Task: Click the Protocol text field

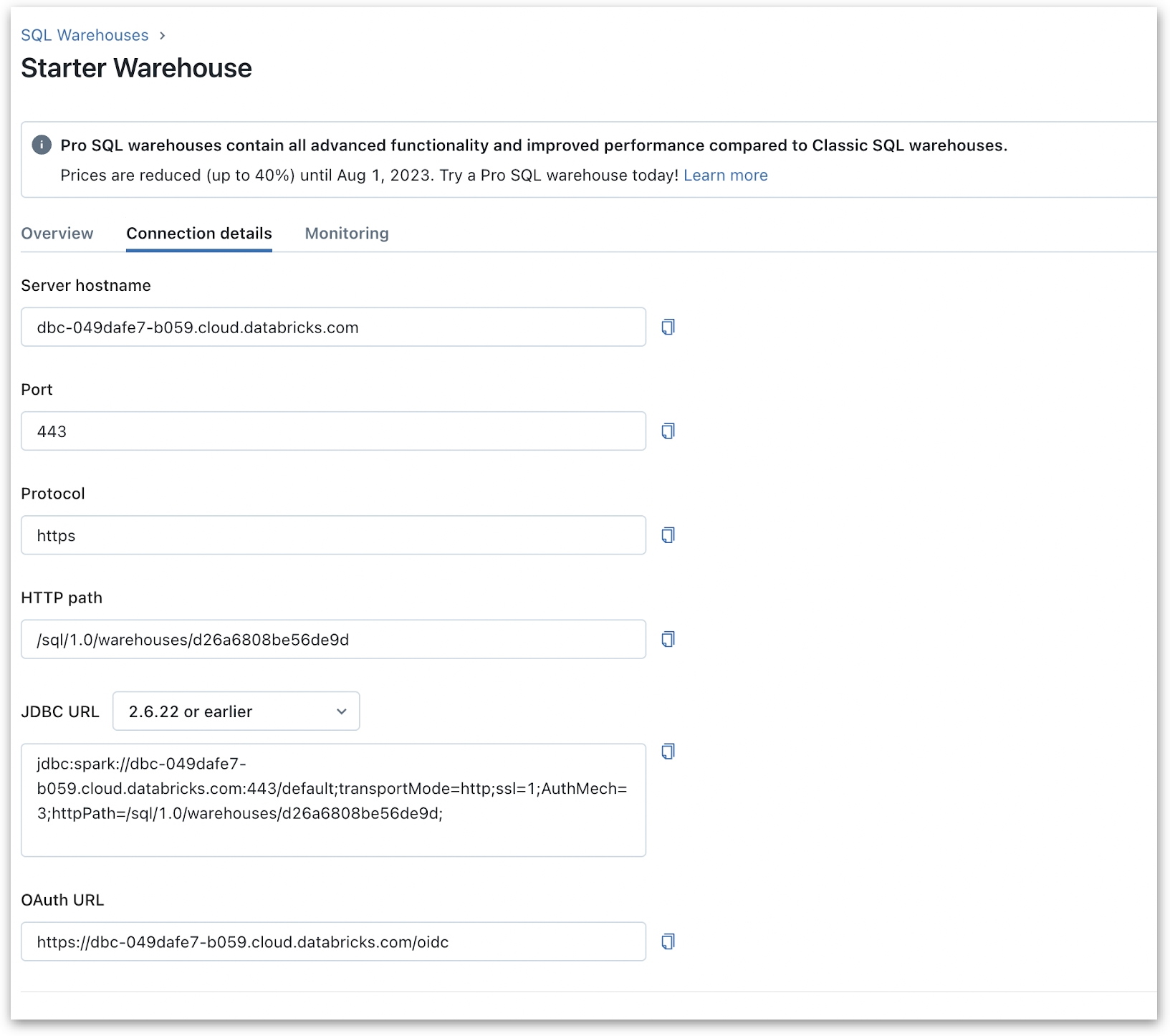Action: pos(333,535)
